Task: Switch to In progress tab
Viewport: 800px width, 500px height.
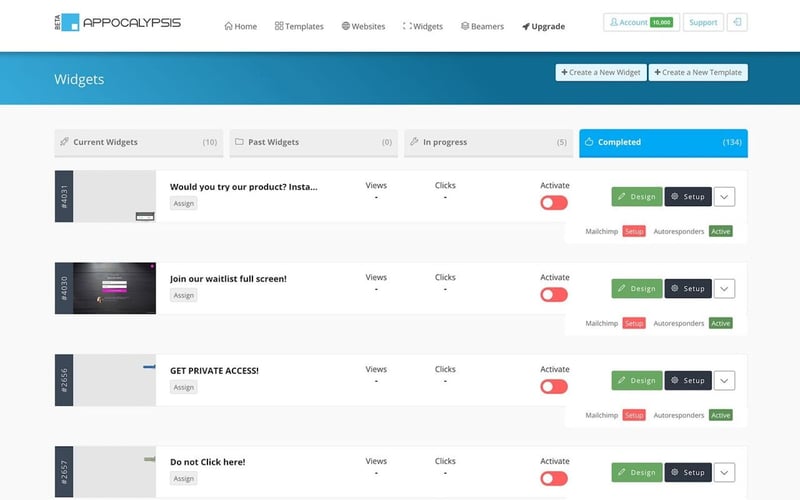Action: 488,142
